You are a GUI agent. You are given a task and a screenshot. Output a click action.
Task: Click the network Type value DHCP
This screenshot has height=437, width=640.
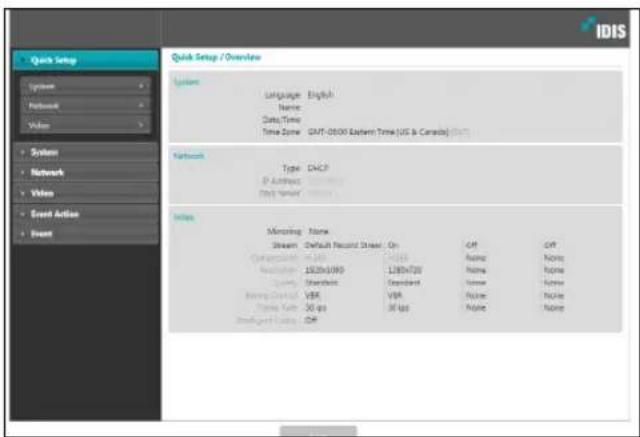tap(318, 168)
